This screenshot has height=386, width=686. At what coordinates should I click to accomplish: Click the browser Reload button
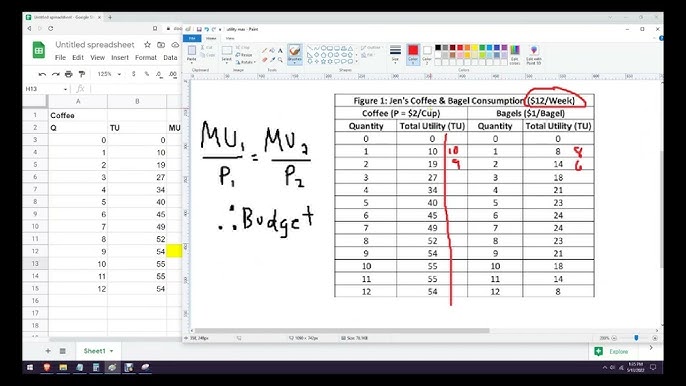click(x=51, y=28)
